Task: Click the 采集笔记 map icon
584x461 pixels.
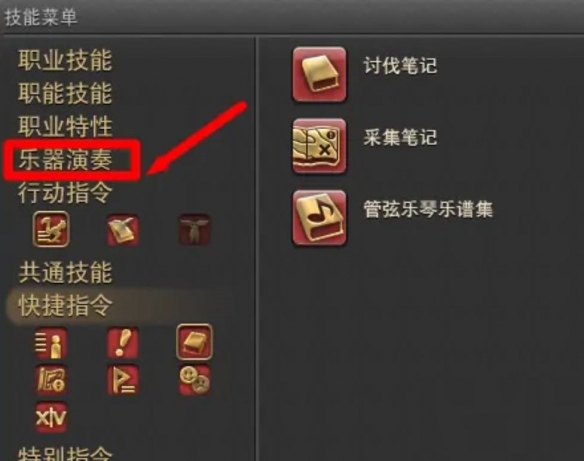Action: (x=319, y=146)
